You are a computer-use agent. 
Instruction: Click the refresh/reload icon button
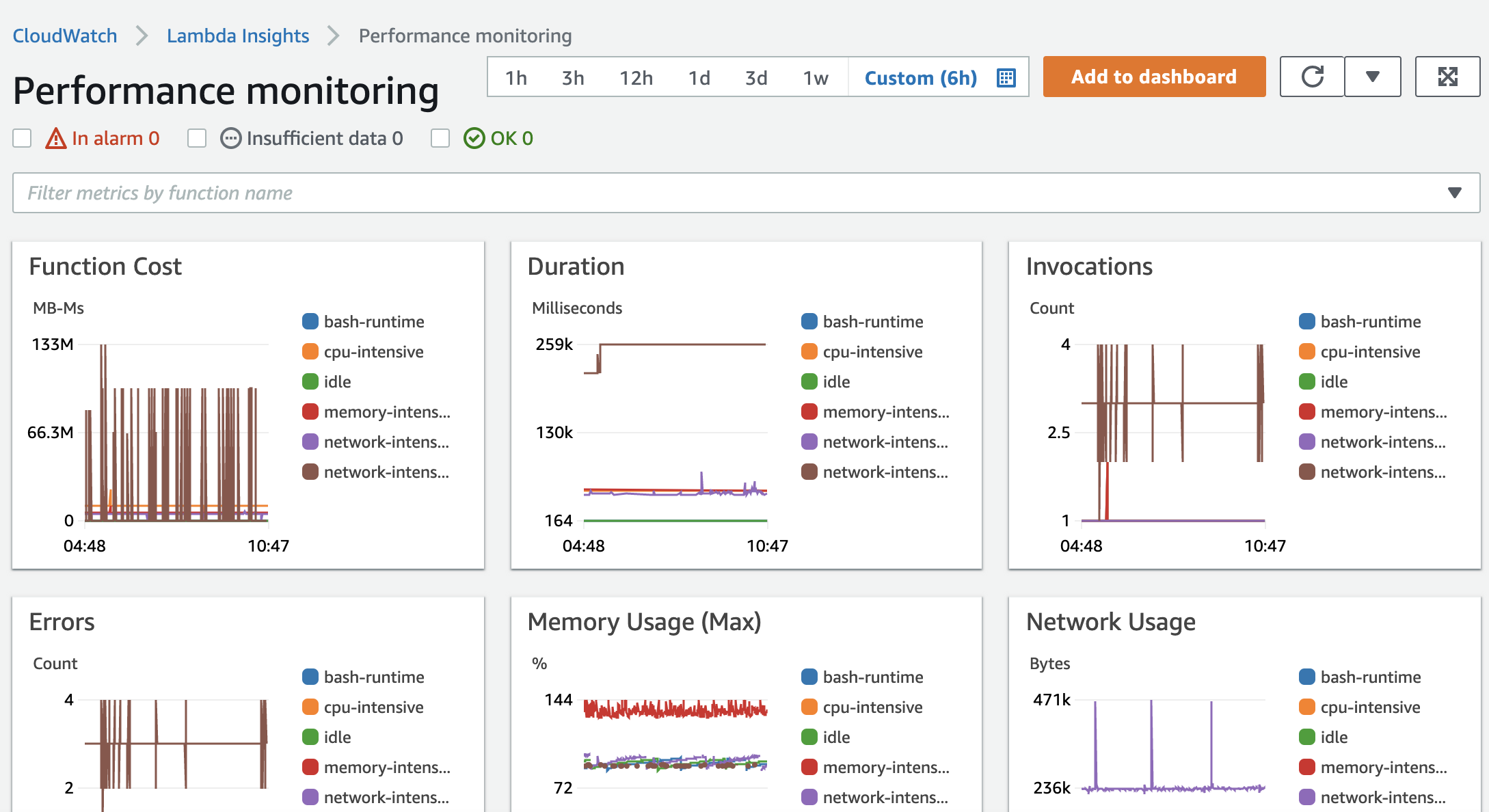point(1313,76)
